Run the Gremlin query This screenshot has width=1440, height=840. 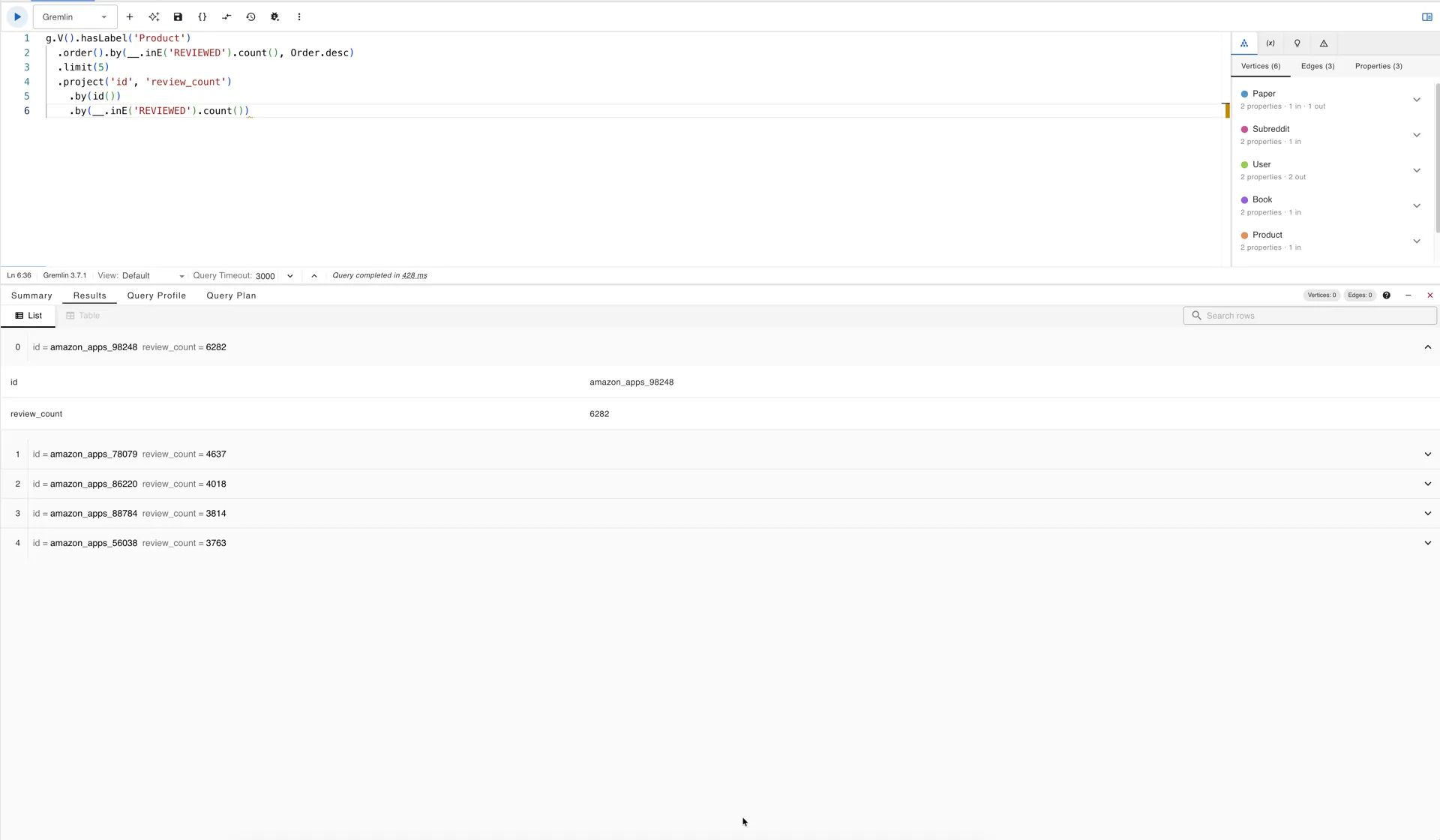coord(17,16)
